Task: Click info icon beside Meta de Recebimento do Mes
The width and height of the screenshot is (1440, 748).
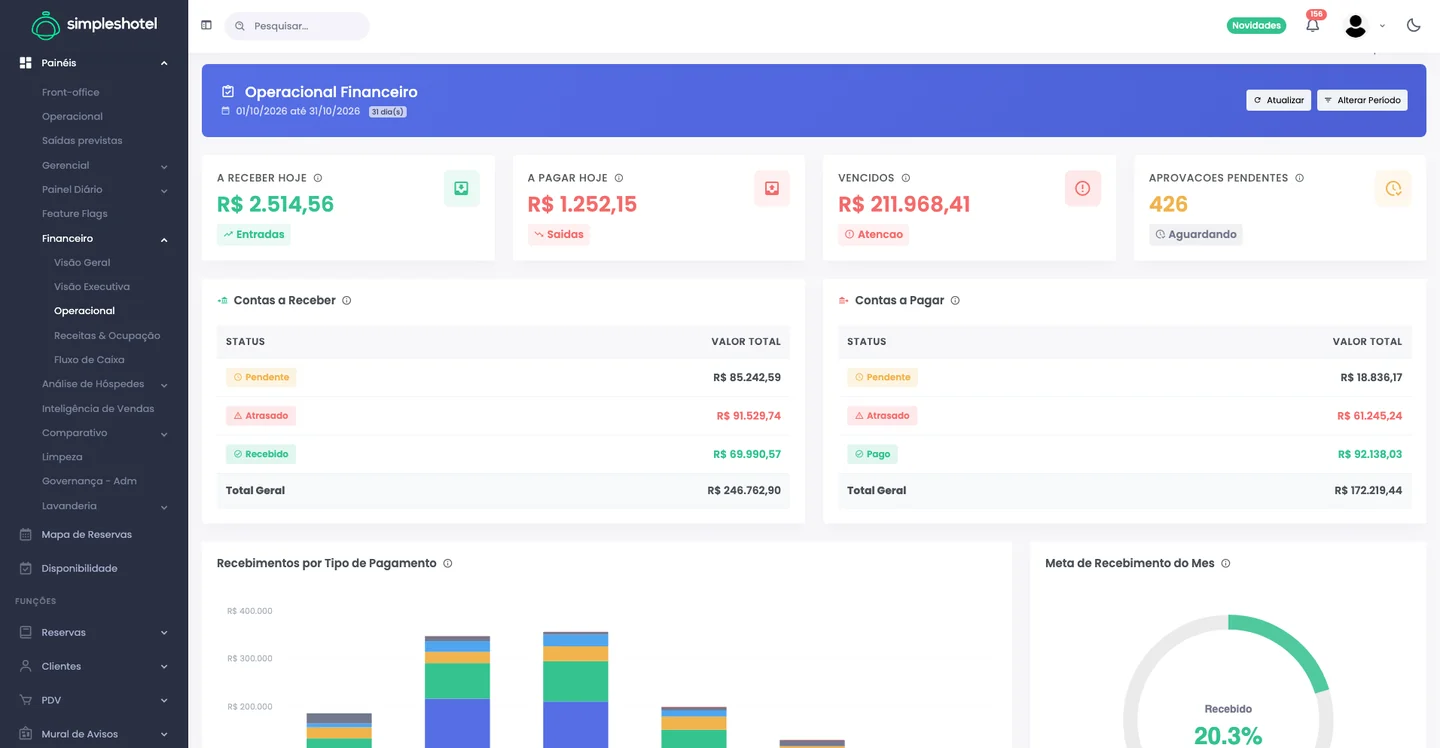Action: [1225, 563]
